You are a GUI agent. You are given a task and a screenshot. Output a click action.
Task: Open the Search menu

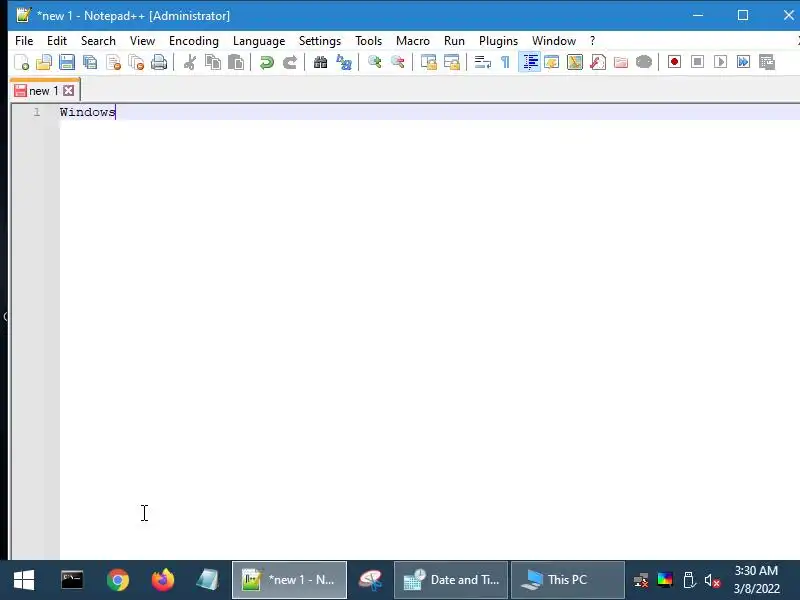(98, 41)
